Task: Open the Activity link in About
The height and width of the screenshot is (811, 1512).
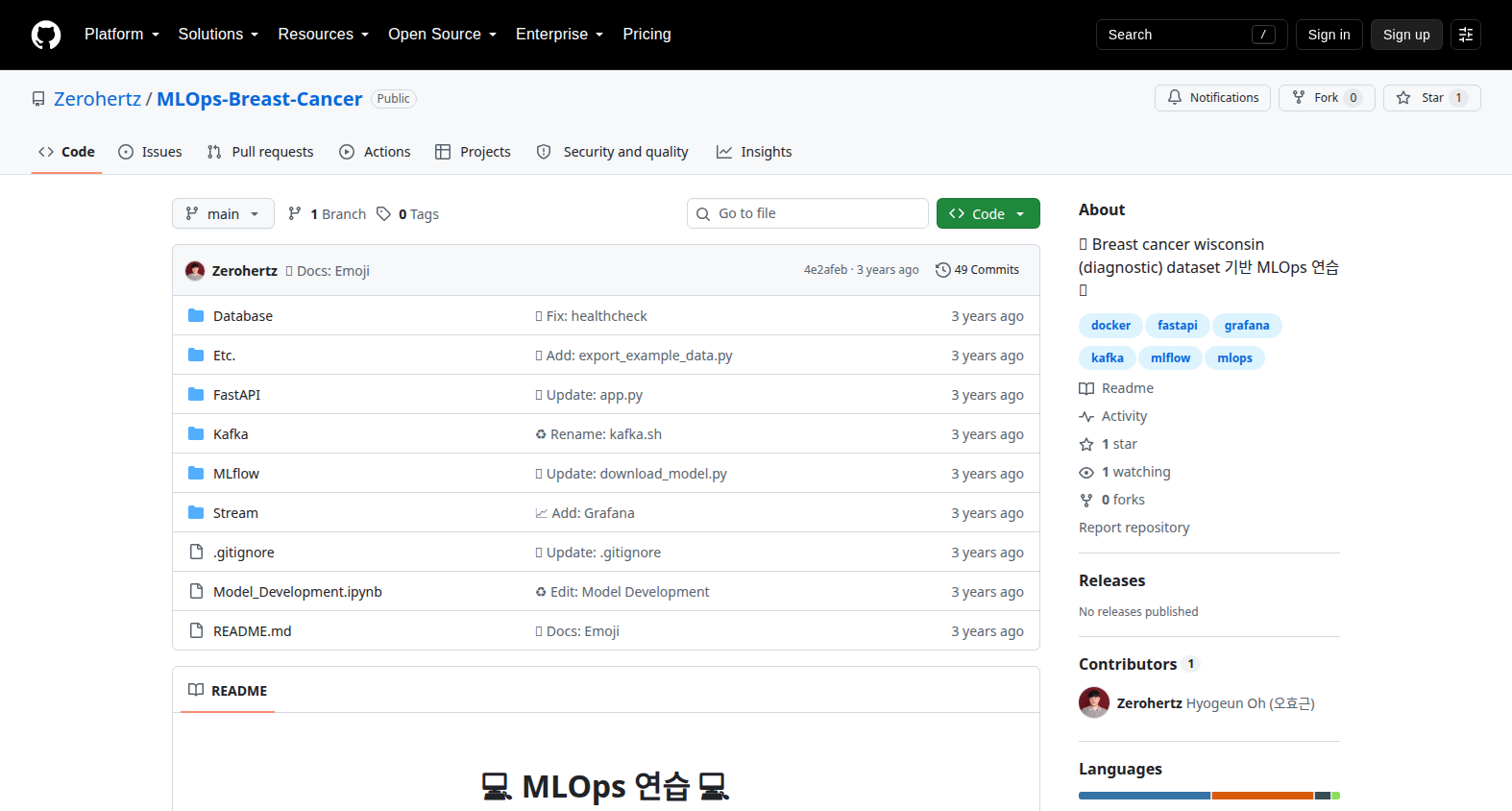Action: pos(1113,416)
